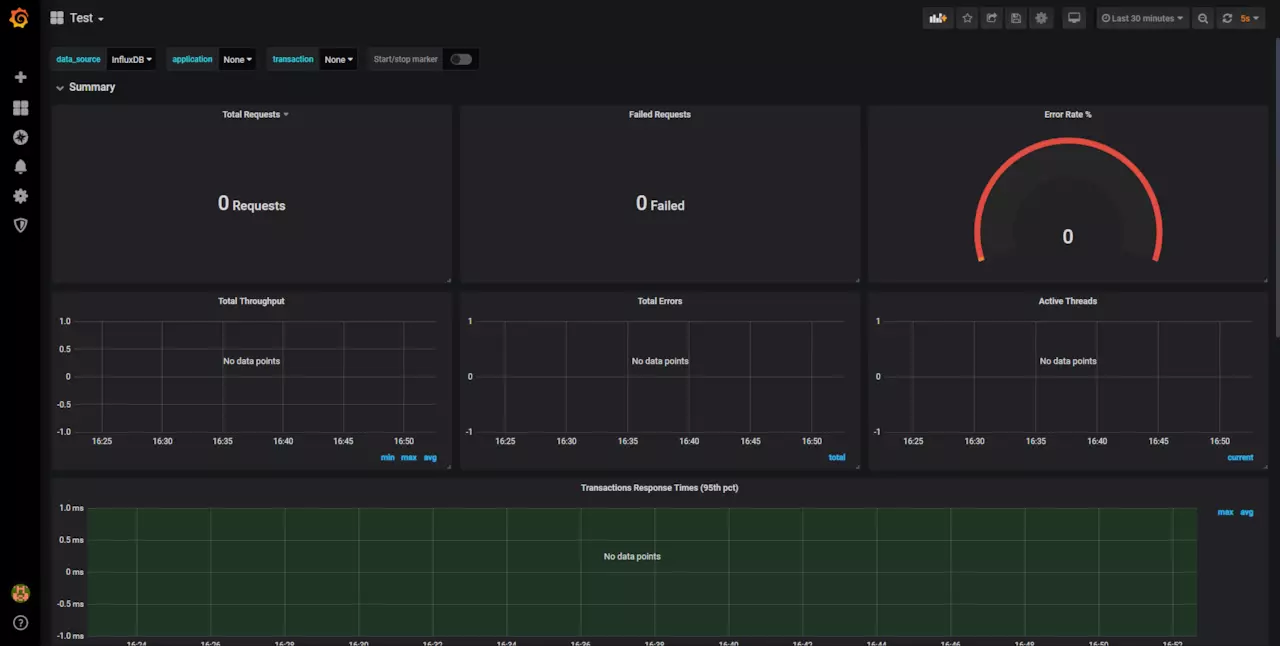Open the data_source InfluxDB dropdown
The width and height of the screenshot is (1280, 646).
coord(132,59)
